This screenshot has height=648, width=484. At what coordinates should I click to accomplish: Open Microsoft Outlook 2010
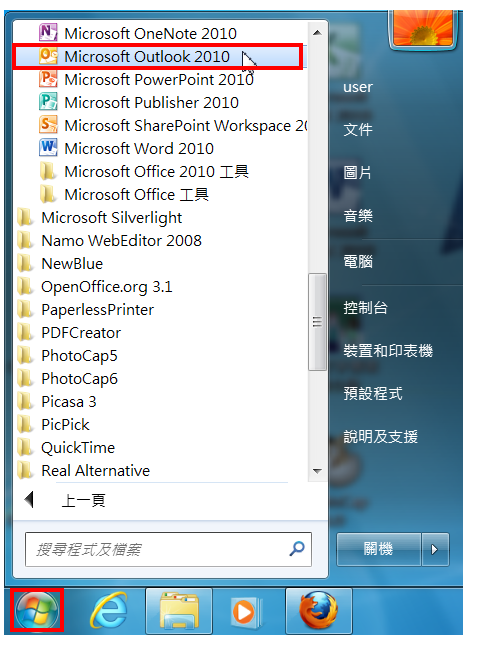point(158,57)
